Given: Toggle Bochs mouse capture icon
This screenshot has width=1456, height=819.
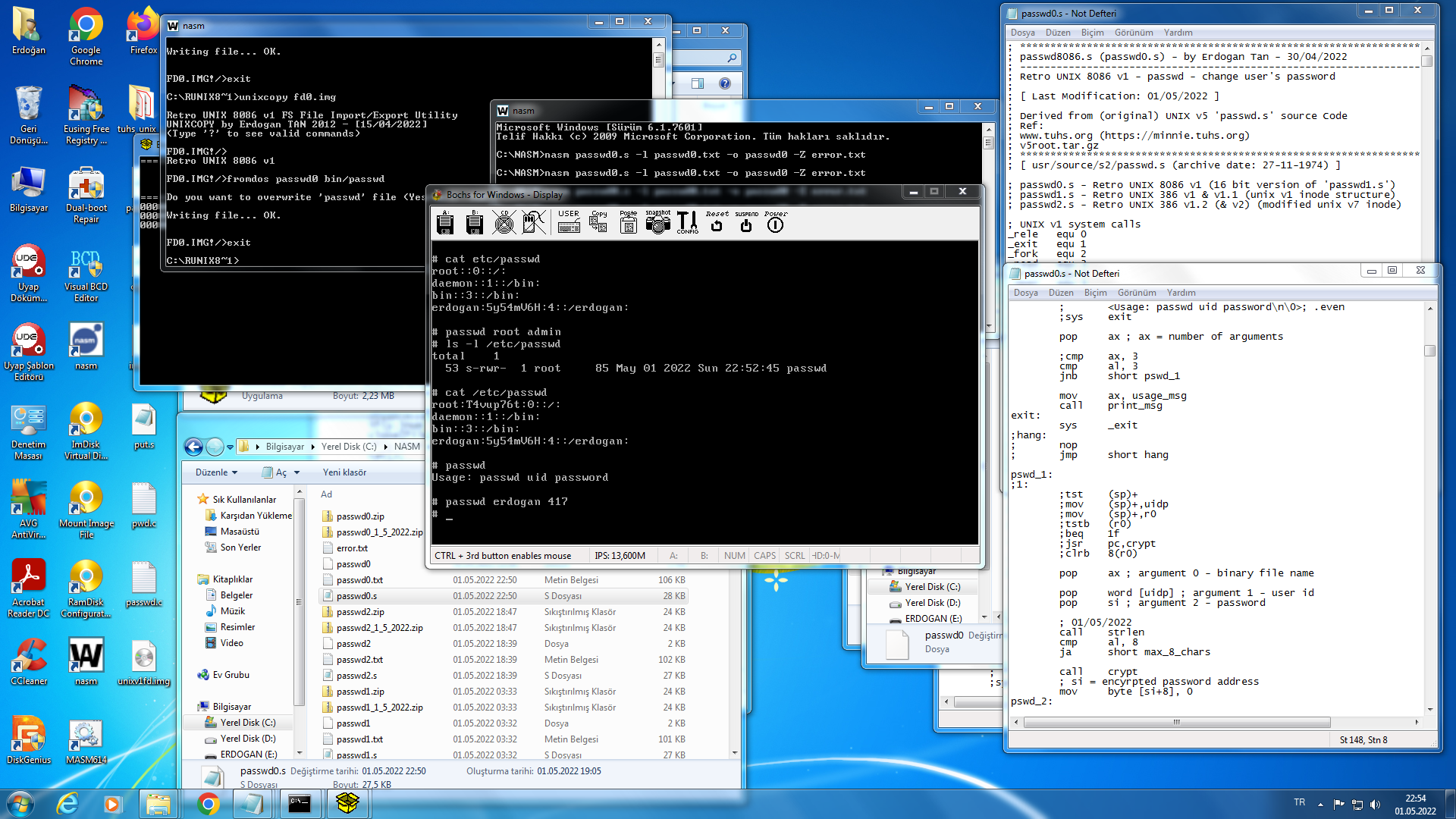Looking at the screenshot, I should [x=534, y=222].
